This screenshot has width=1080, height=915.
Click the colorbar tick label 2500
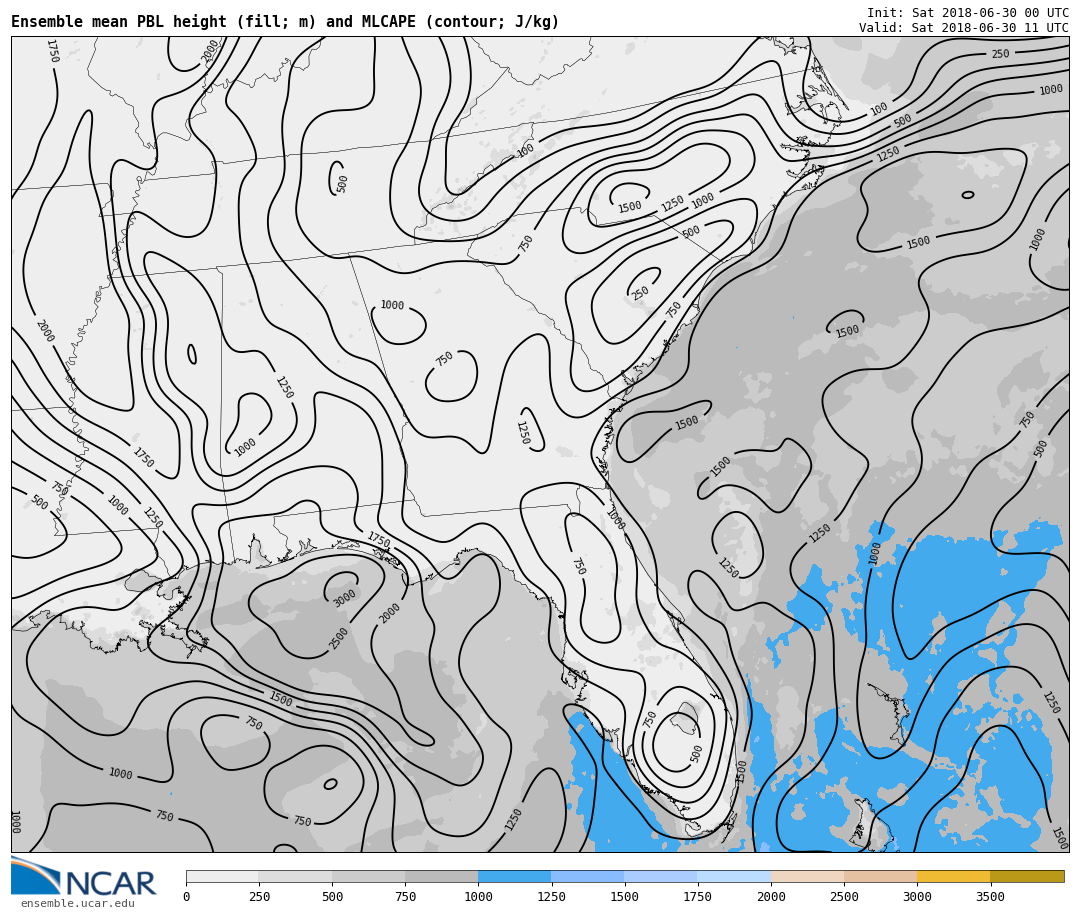click(844, 896)
